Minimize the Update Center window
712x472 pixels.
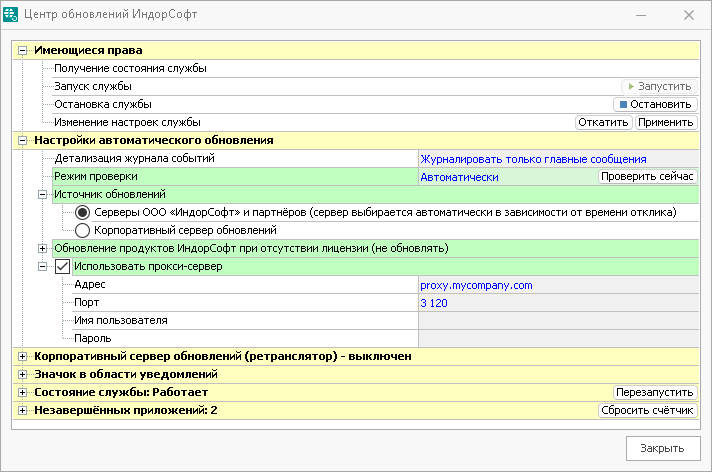click(641, 15)
